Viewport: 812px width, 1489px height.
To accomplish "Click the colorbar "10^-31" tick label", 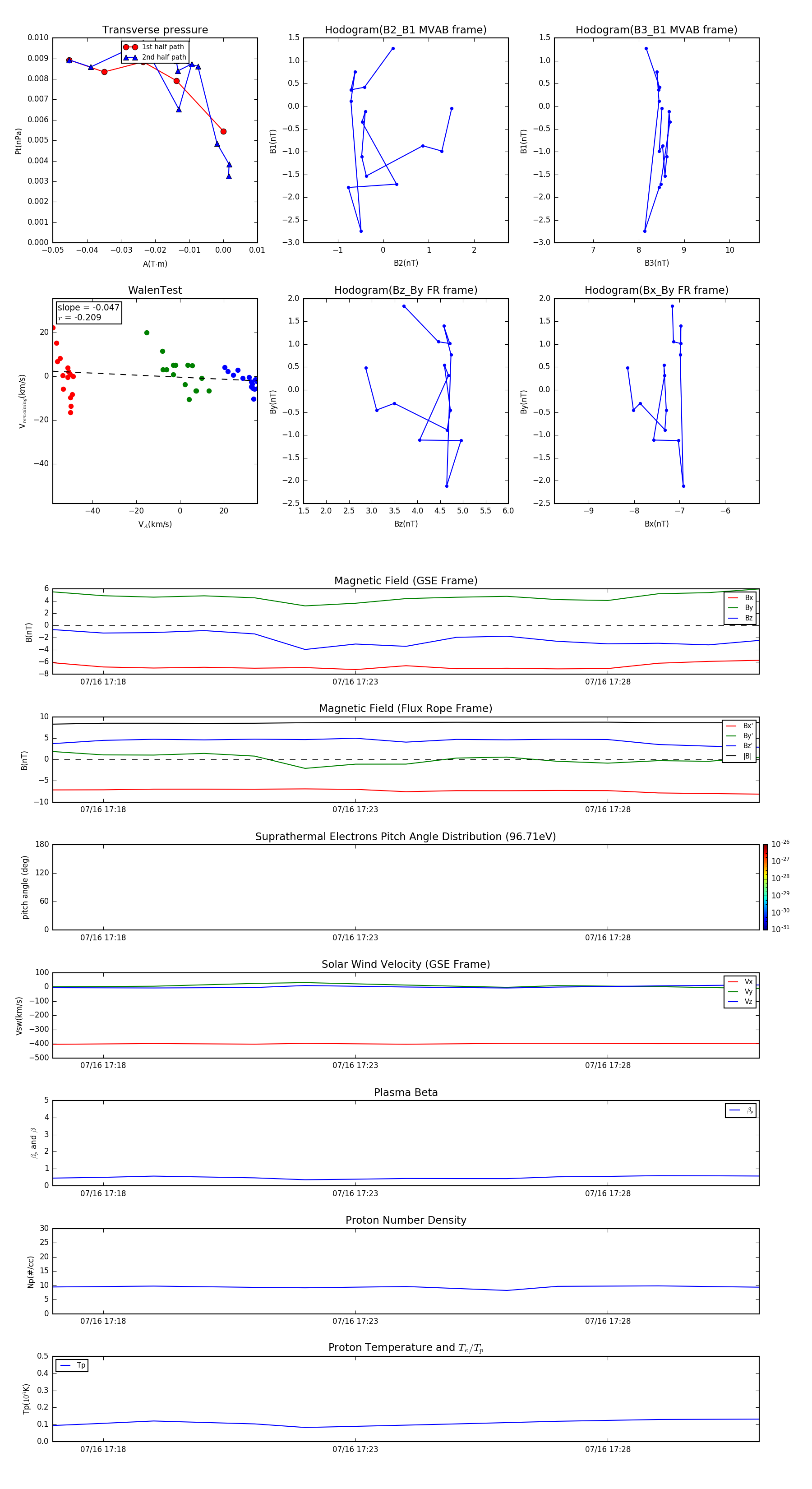I will click(780, 929).
